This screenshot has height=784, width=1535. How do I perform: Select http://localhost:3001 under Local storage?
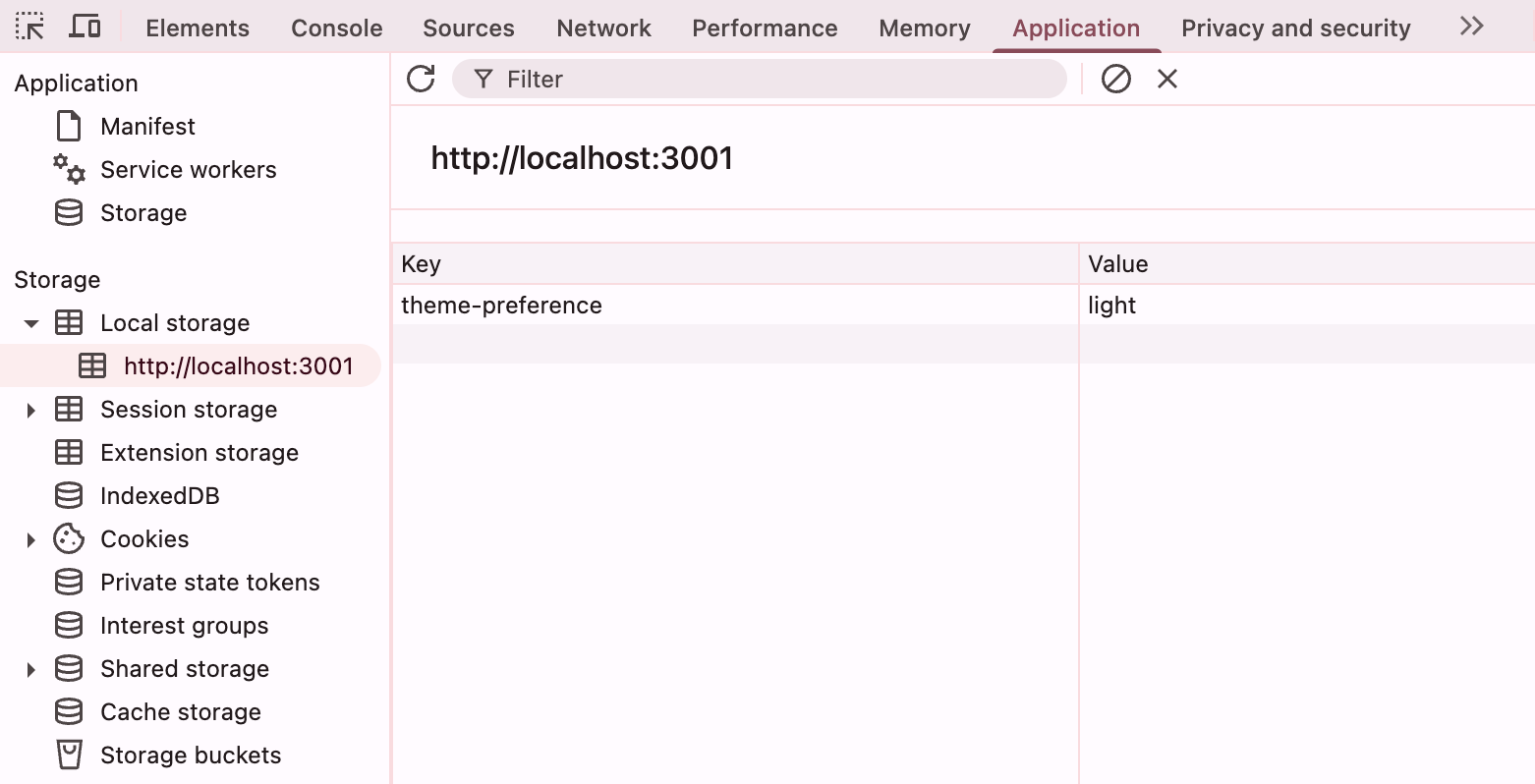tap(238, 366)
